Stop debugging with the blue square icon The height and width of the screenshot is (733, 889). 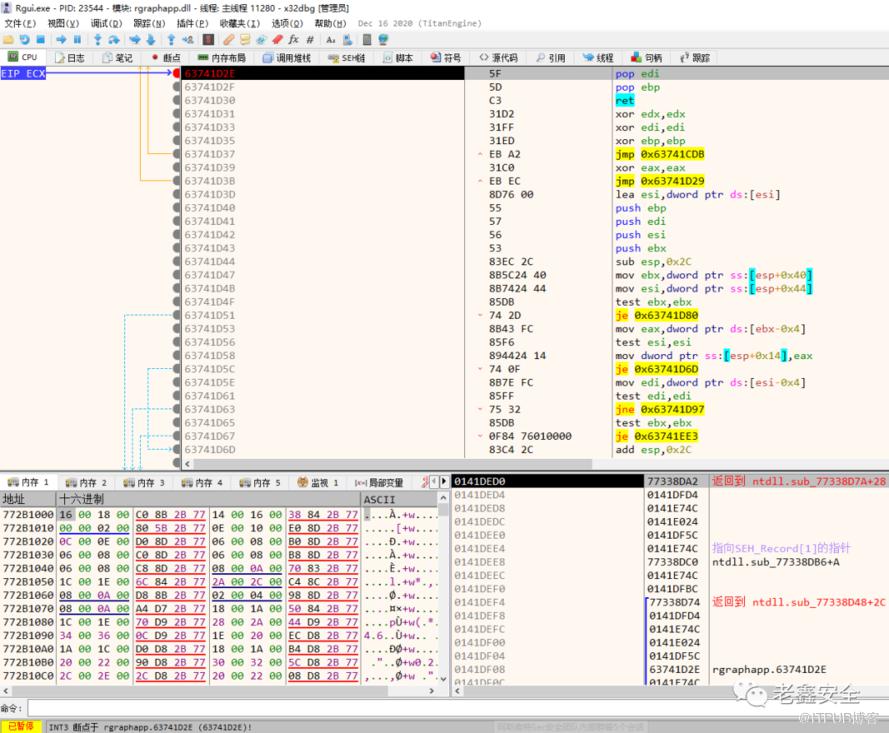coord(39,39)
